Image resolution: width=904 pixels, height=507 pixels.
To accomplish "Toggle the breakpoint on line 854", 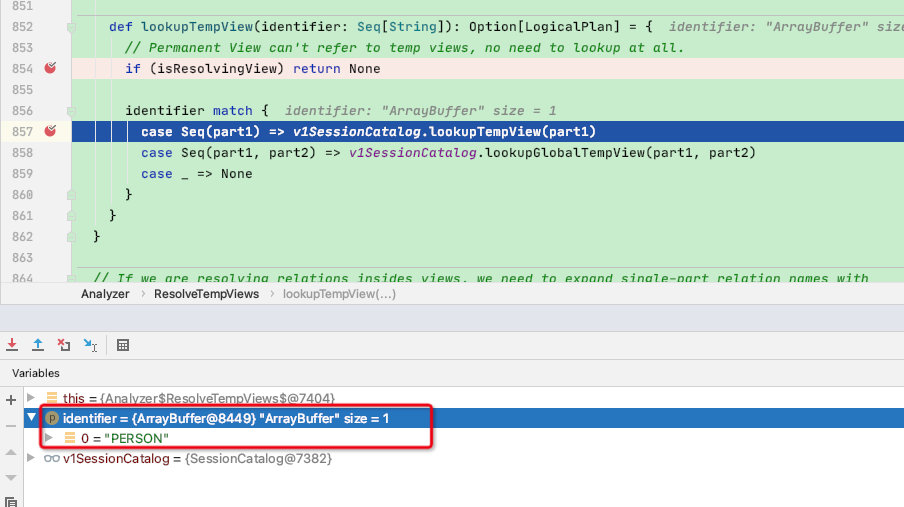I will [50, 68].
